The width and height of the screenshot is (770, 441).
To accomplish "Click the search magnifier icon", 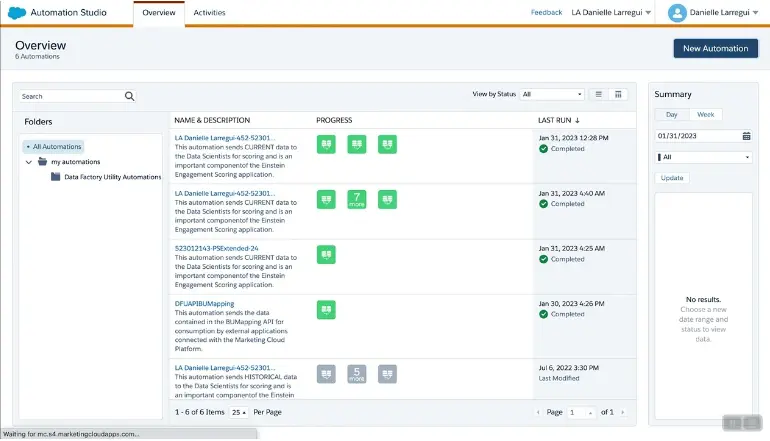I will coord(129,96).
